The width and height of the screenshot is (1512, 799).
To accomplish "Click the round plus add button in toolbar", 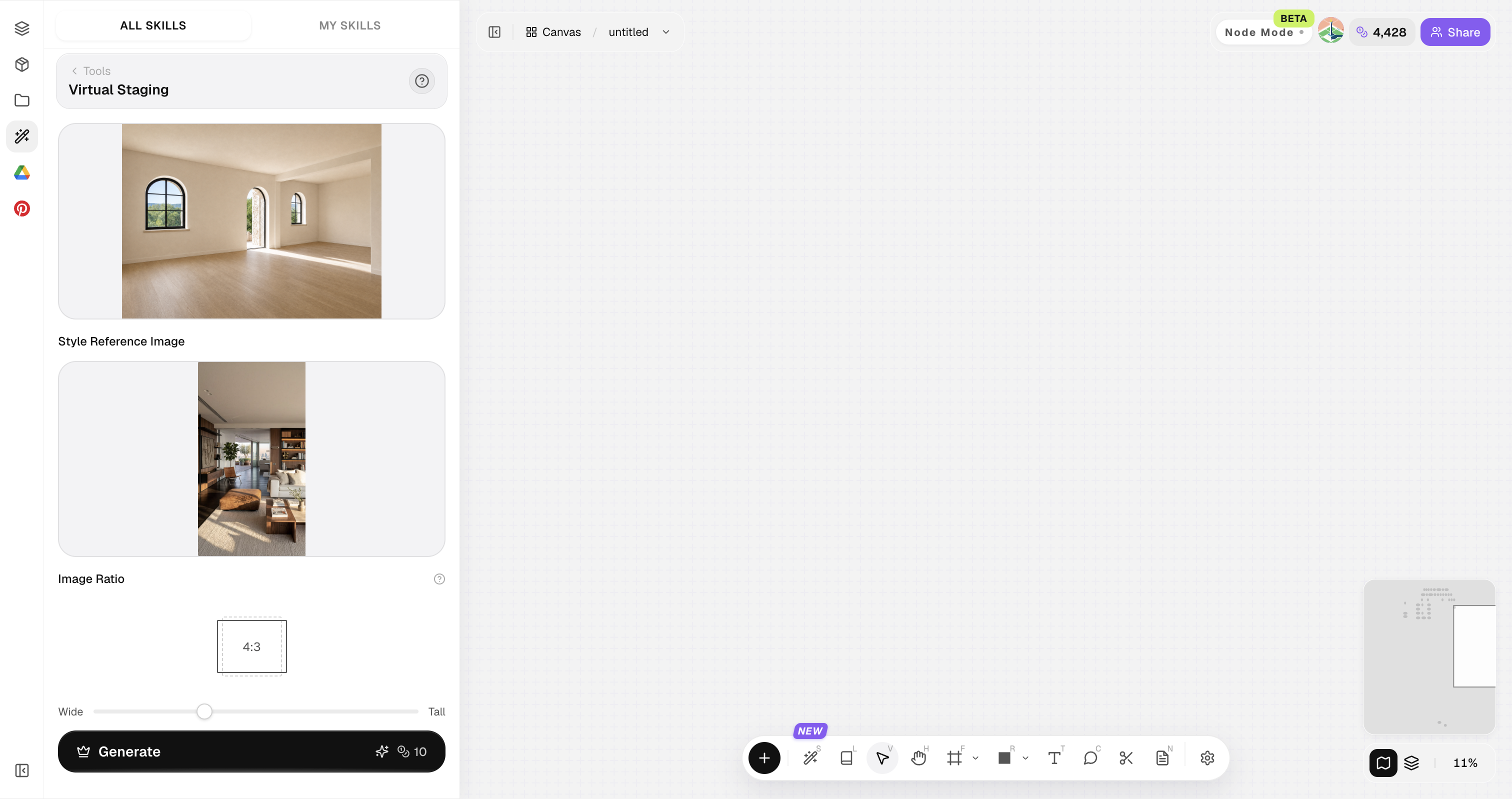I will 763,758.
